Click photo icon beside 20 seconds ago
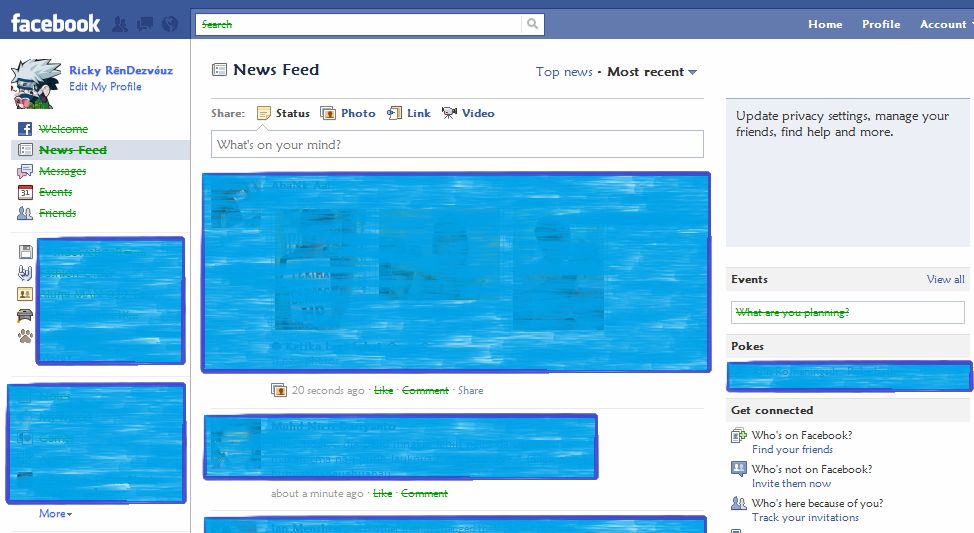Image resolution: width=974 pixels, height=533 pixels. pyautogui.click(x=279, y=390)
